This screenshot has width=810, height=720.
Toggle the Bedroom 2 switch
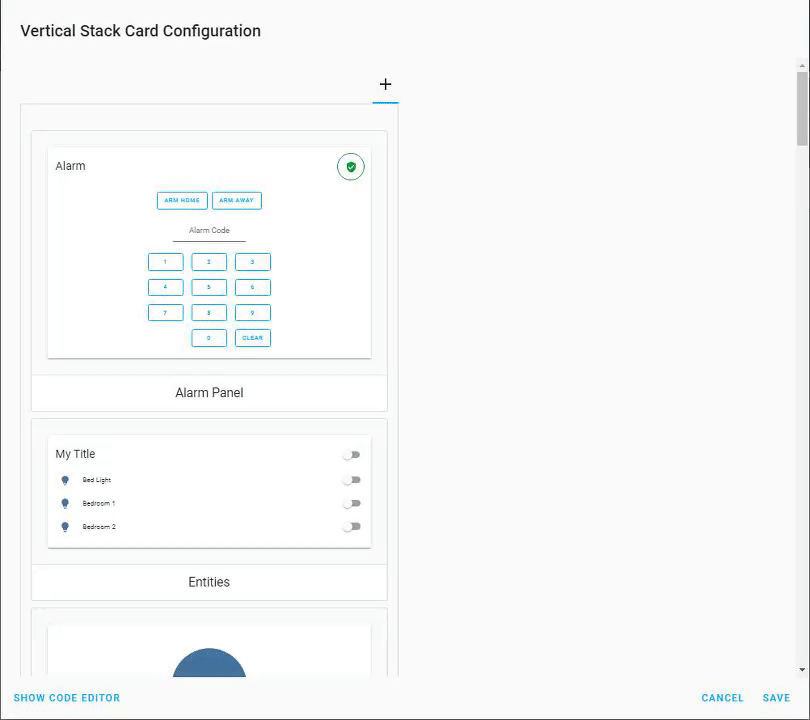(351, 526)
